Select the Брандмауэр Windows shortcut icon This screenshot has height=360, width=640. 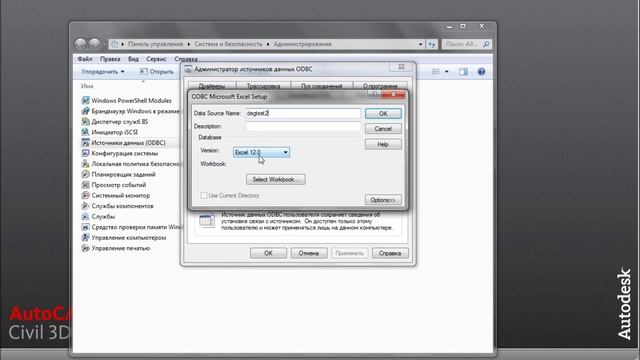pos(85,111)
